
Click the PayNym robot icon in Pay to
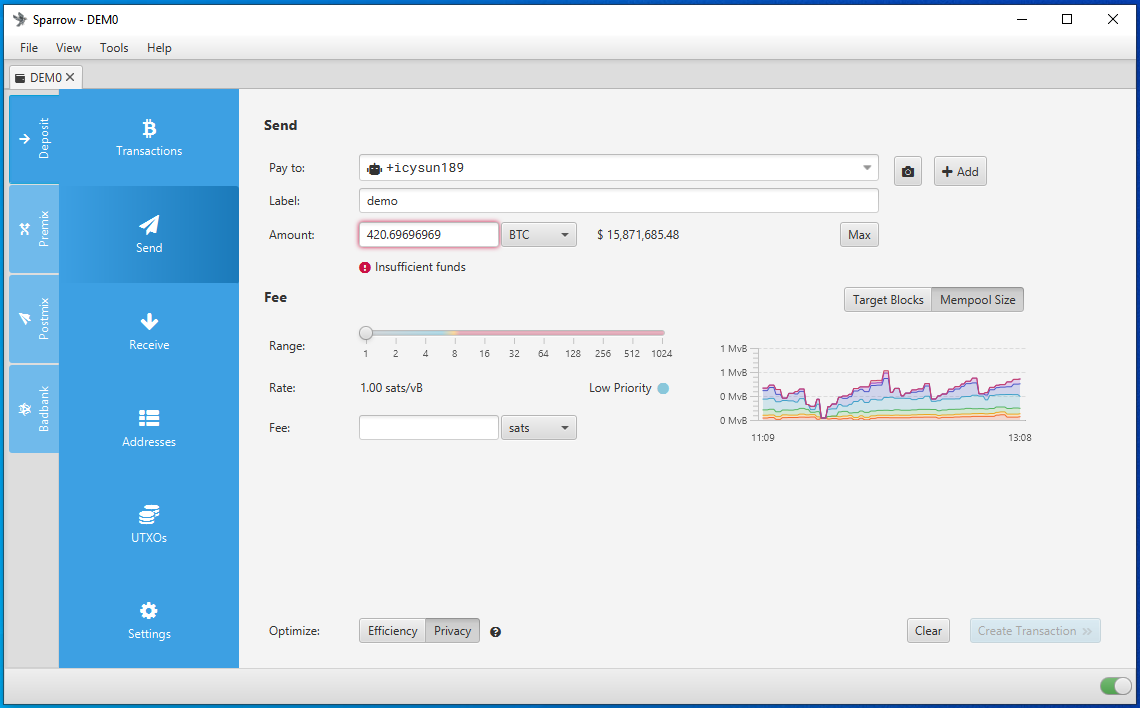pyautogui.click(x=375, y=168)
